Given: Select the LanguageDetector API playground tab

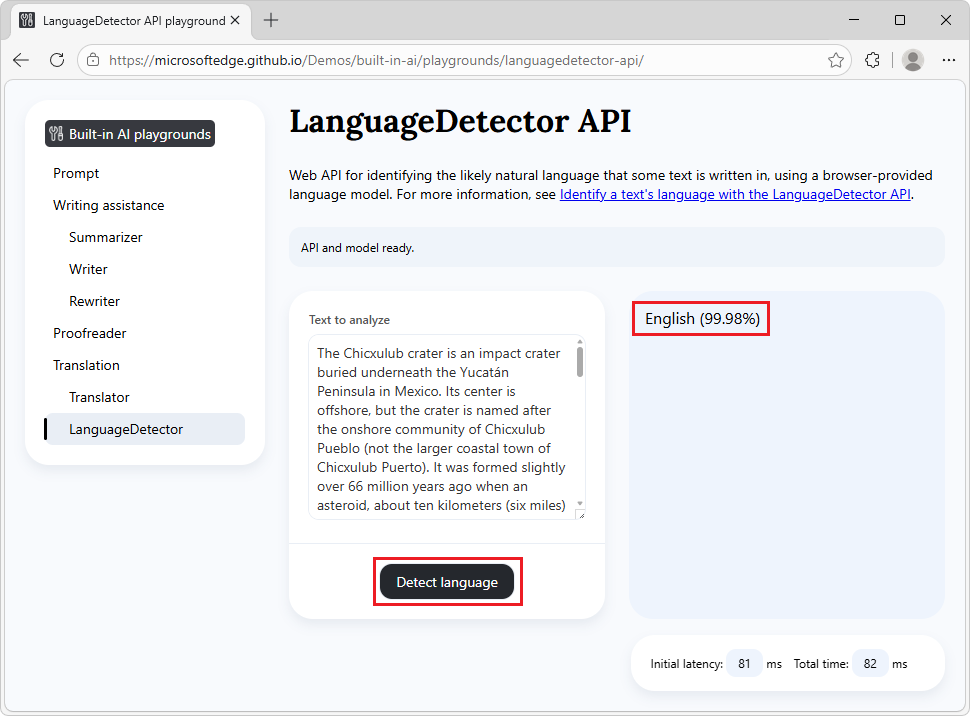Looking at the screenshot, I should pos(130,19).
